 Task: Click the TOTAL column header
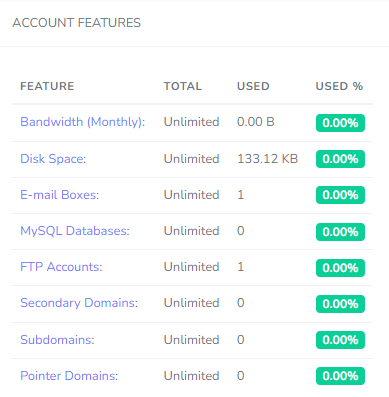coord(183,86)
